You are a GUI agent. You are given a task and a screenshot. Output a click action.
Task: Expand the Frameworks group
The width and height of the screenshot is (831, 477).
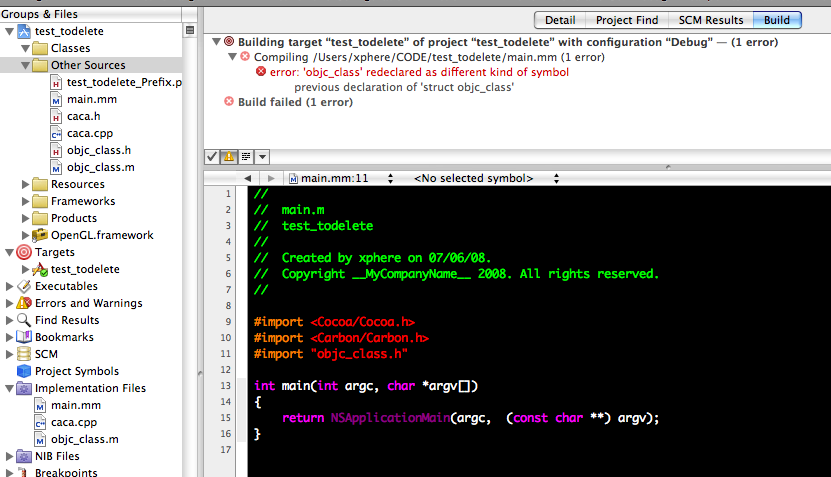coord(25,201)
